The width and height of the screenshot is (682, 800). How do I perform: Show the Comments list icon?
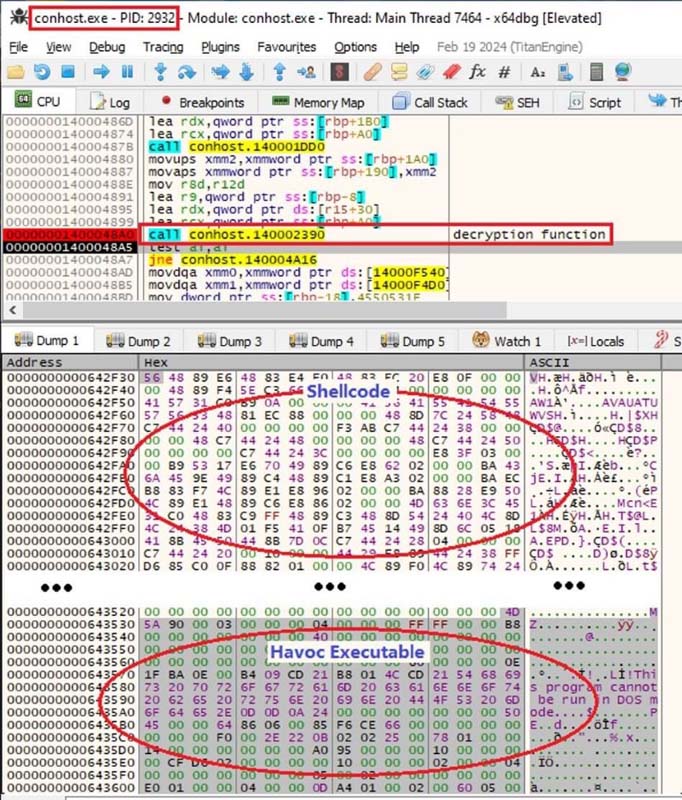point(399,72)
